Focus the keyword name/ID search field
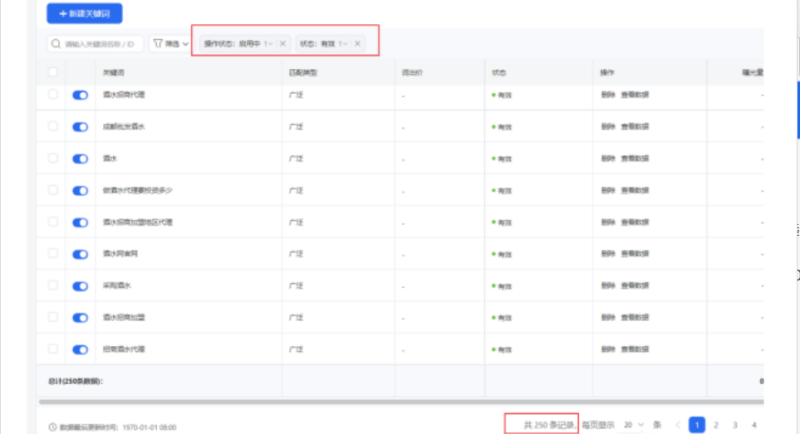The image size is (800, 434). pyautogui.click(x=100, y=44)
